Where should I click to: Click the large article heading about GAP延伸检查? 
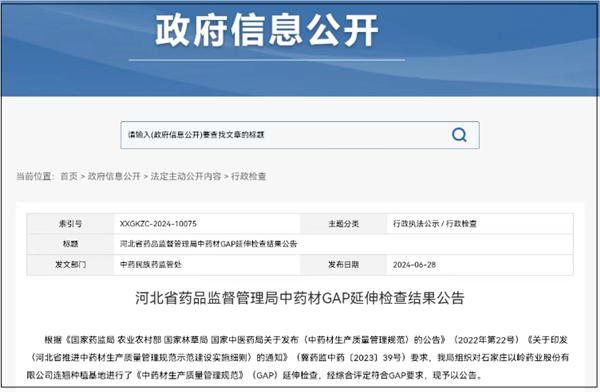300,298
